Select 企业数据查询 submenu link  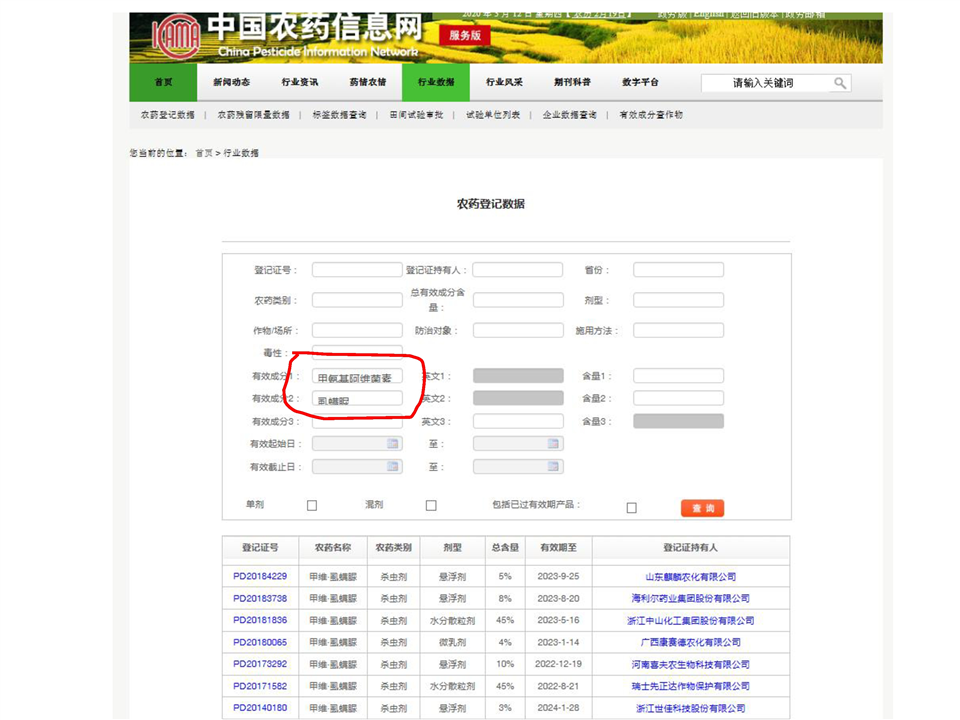(x=569, y=114)
